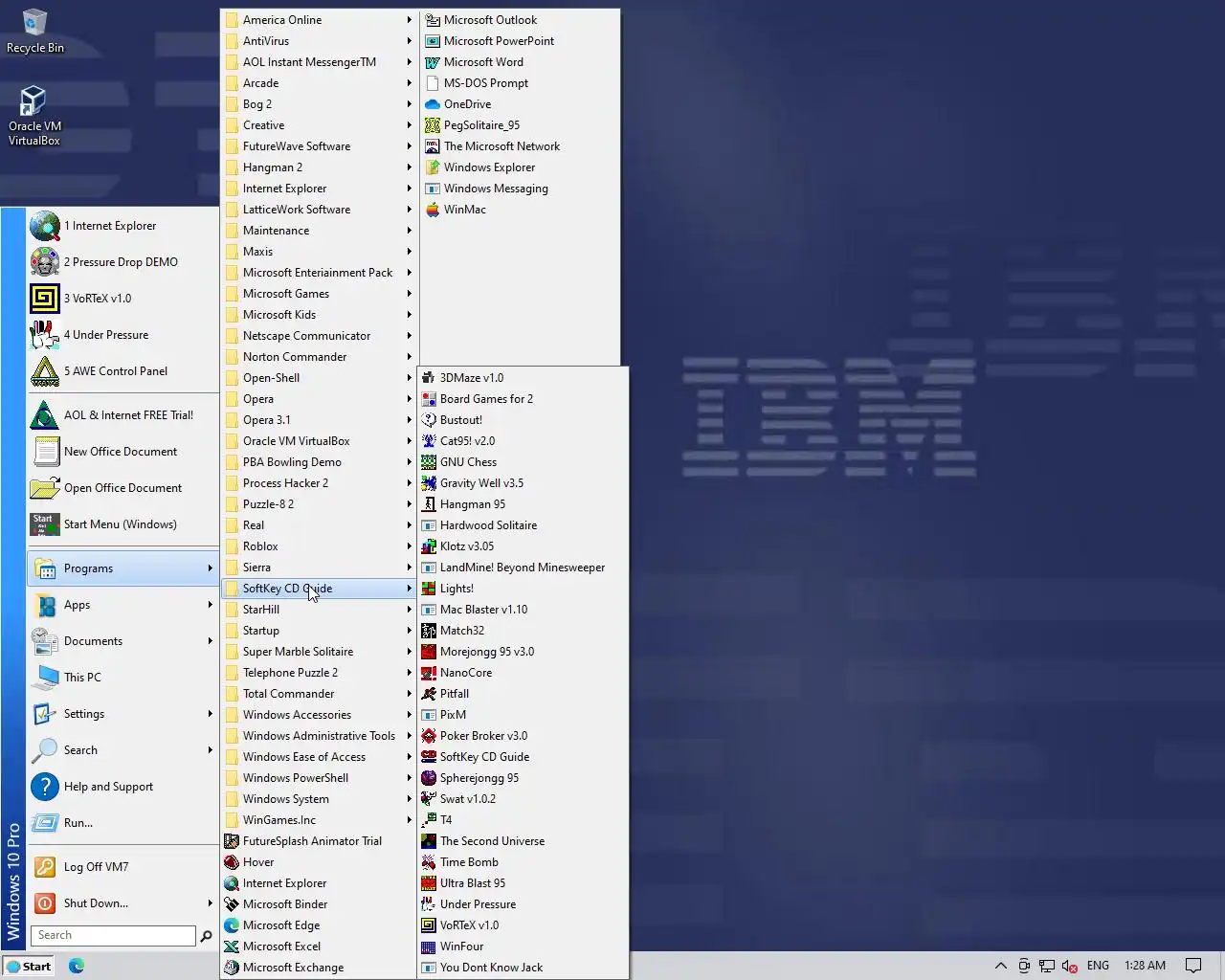Expand the America Online folder arrow
This screenshot has width=1225, height=980.
[409, 20]
